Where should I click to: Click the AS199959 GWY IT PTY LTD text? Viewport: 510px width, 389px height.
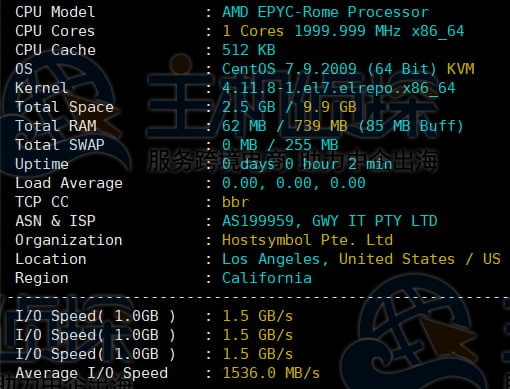coord(330,221)
